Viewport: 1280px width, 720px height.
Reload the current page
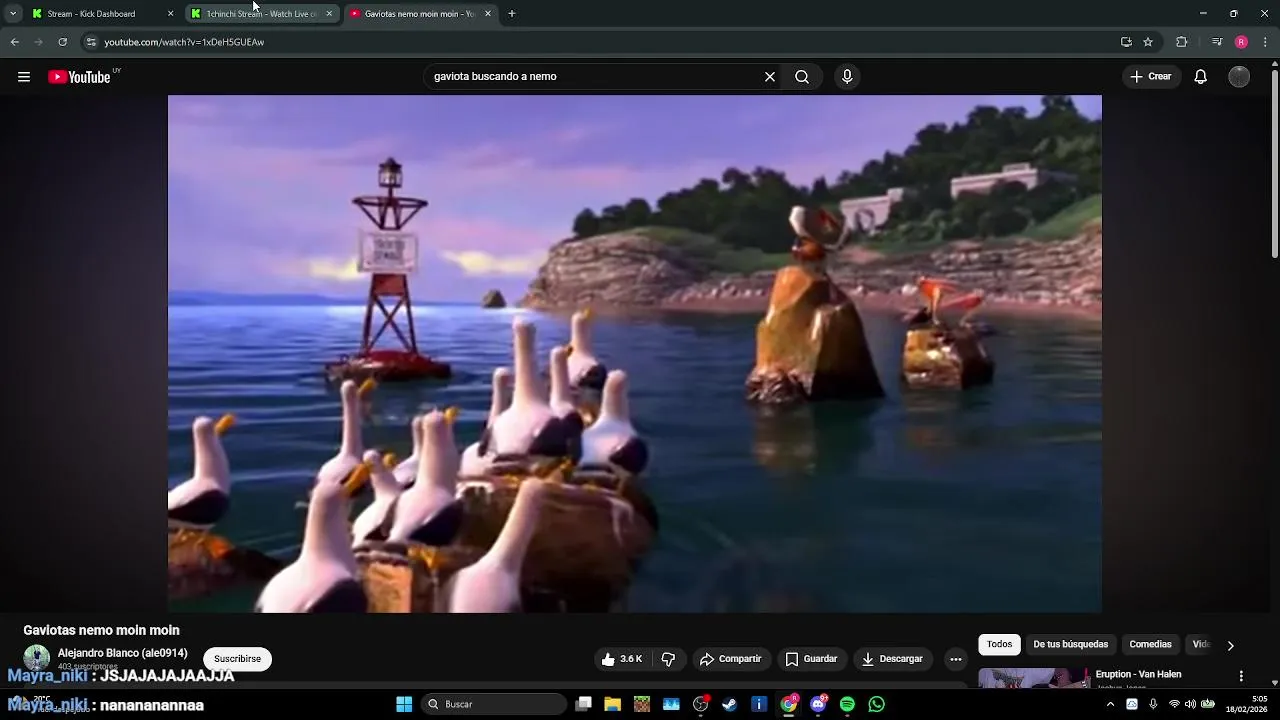click(62, 42)
